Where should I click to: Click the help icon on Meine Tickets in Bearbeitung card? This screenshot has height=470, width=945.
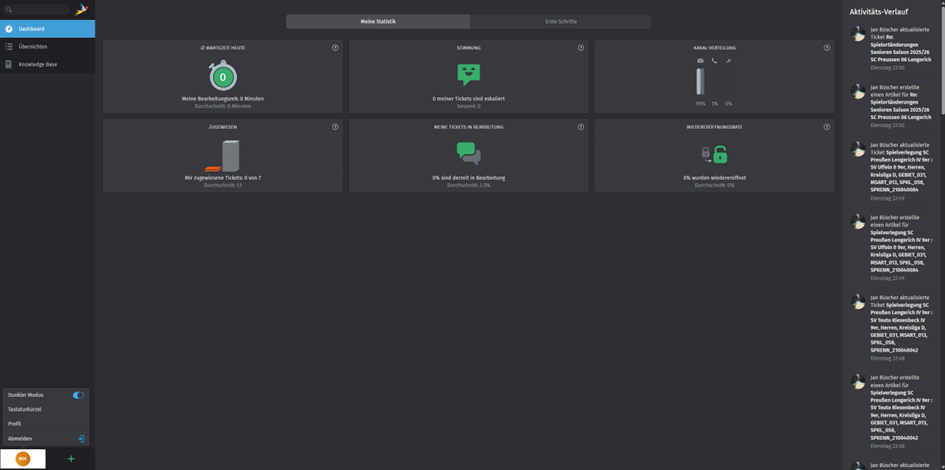coord(581,127)
